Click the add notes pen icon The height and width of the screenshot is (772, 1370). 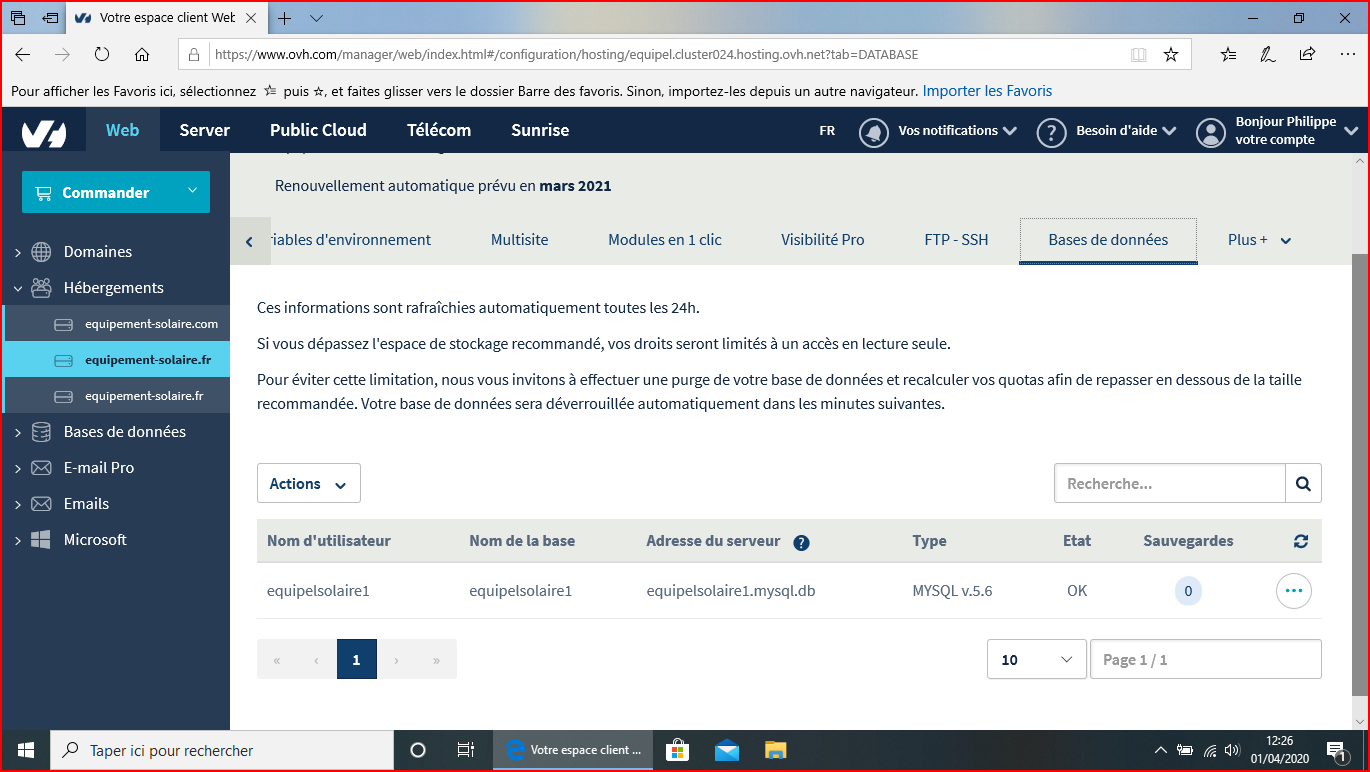point(1267,55)
